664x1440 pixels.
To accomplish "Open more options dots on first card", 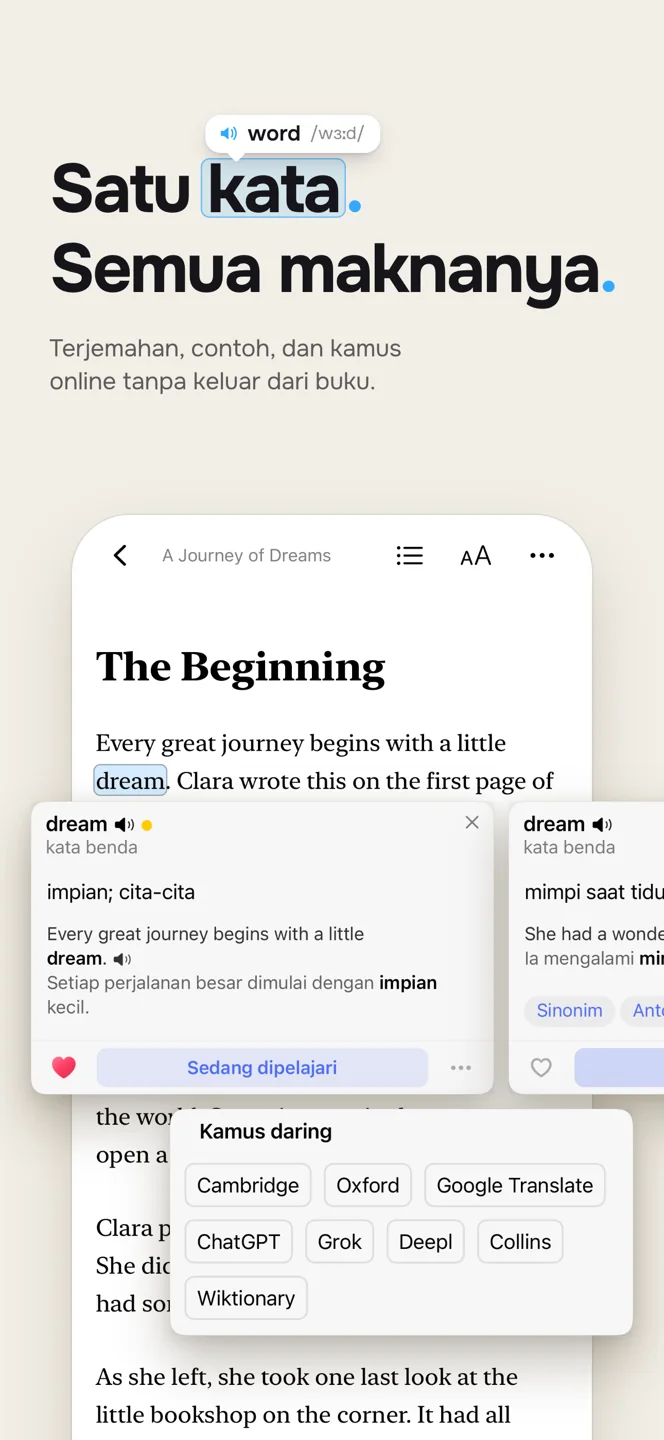I will (x=461, y=1068).
